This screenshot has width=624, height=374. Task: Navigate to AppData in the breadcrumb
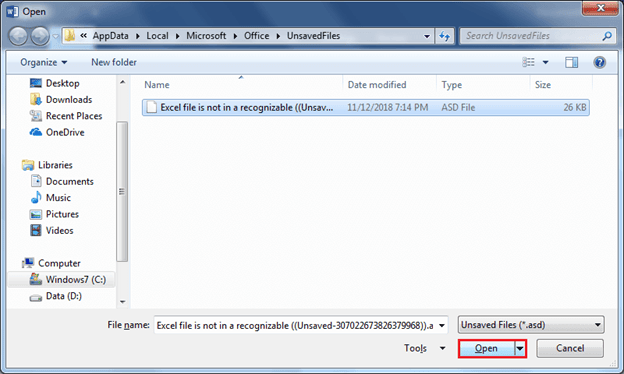click(111, 36)
